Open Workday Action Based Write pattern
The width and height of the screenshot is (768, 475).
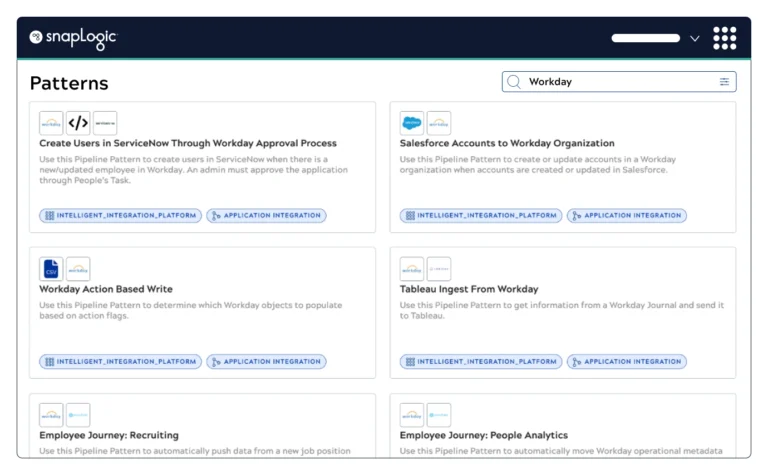click(106, 289)
